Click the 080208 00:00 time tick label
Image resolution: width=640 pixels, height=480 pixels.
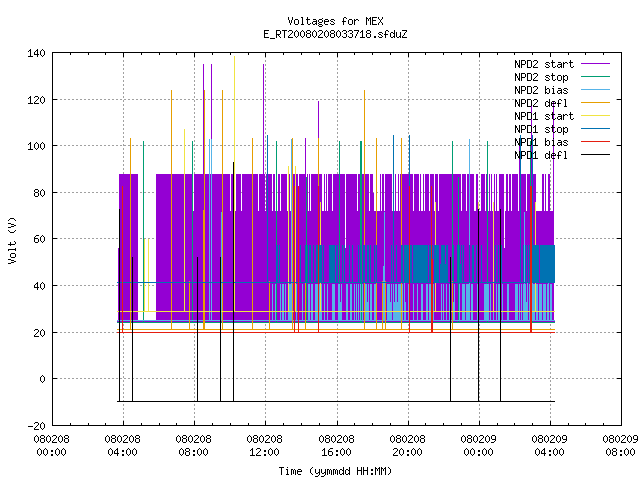51,445
